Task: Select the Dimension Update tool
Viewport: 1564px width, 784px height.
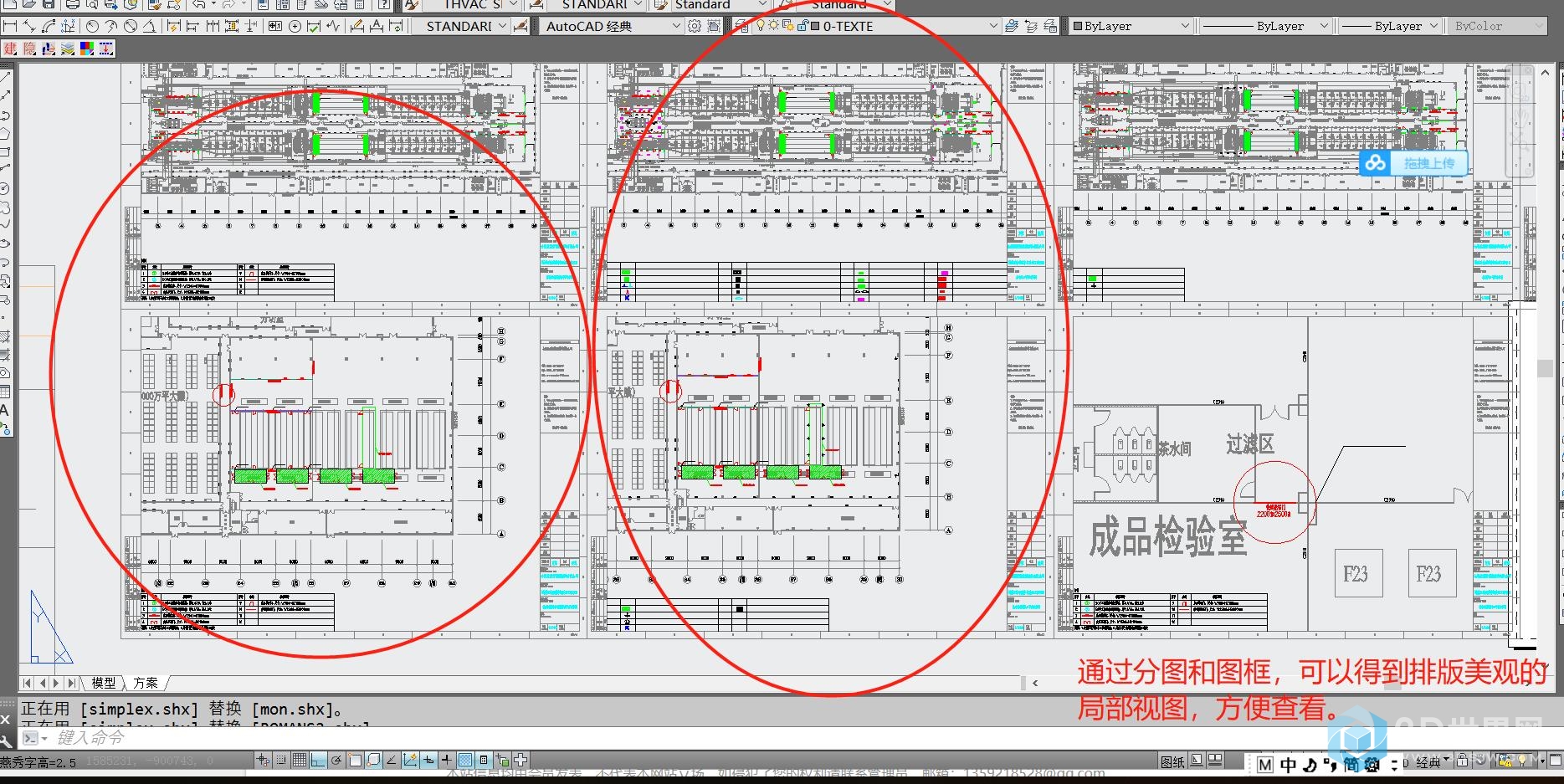Action: point(396,26)
